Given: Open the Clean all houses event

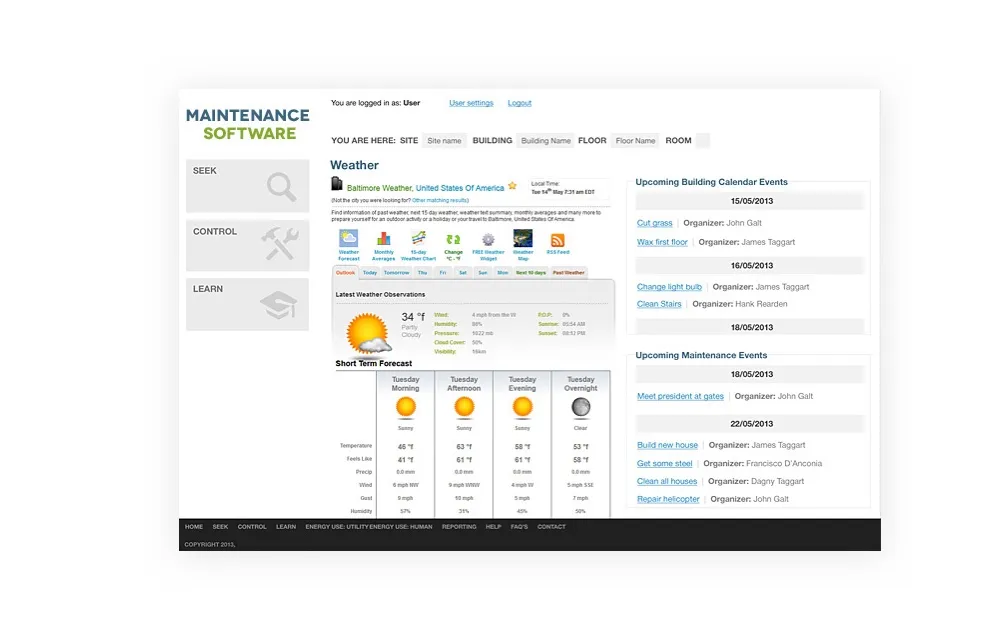Looking at the screenshot, I should coord(667,482).
